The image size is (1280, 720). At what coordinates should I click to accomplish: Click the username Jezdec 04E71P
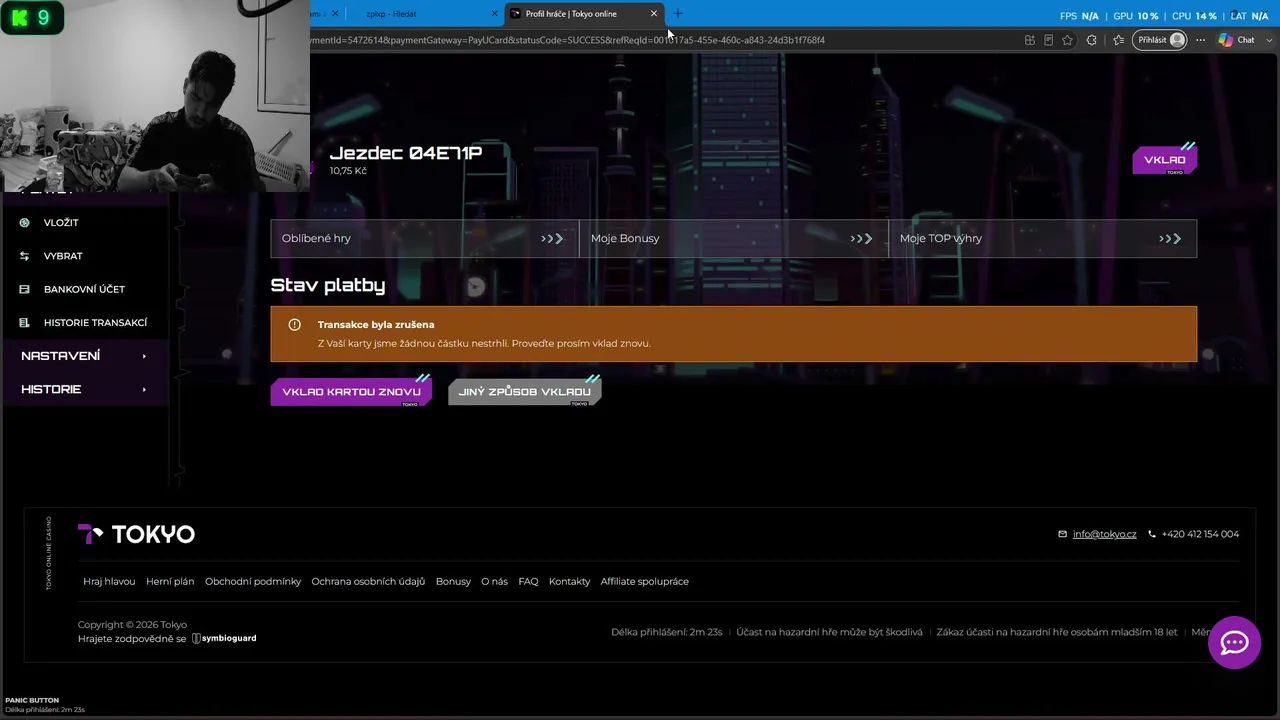point(405,153)
